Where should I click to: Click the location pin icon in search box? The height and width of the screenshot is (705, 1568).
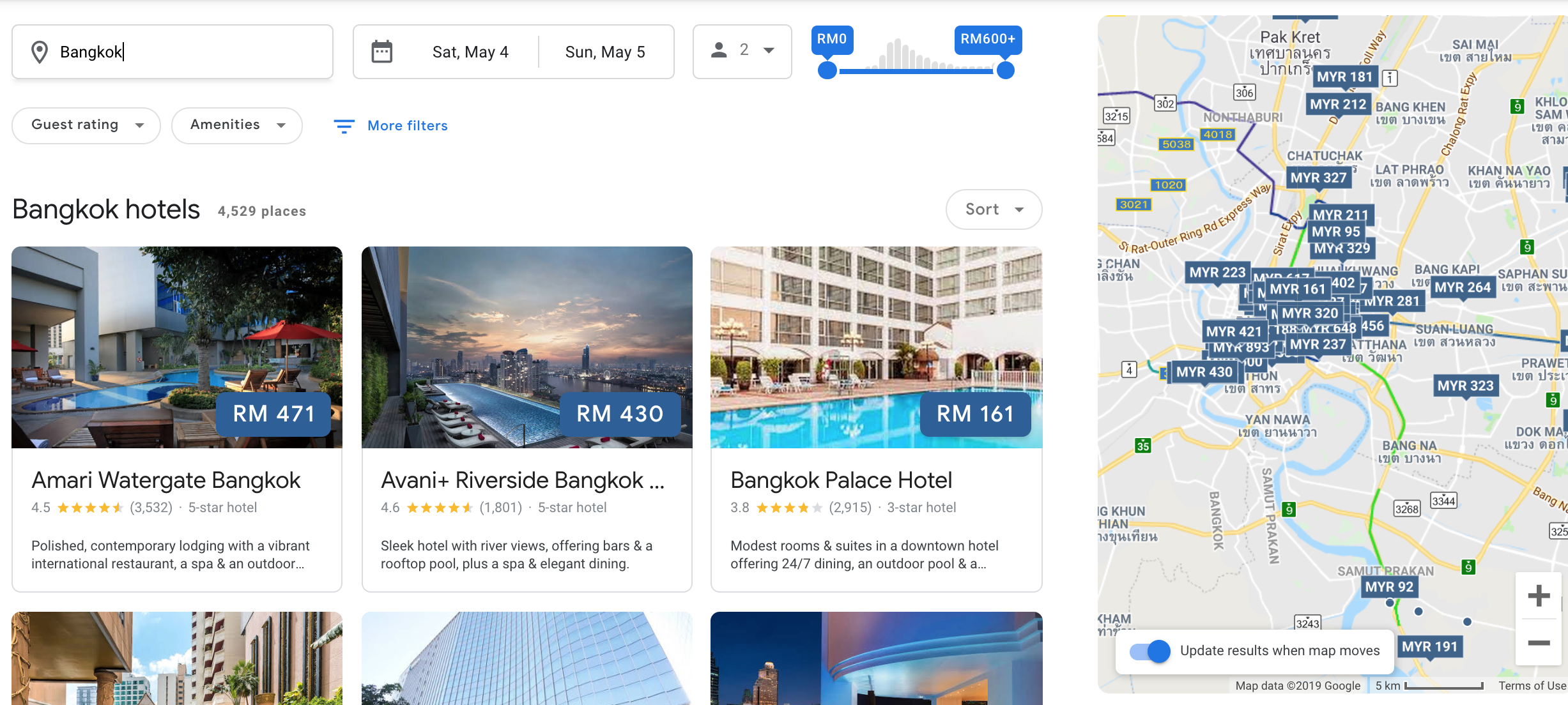(40, 52)
